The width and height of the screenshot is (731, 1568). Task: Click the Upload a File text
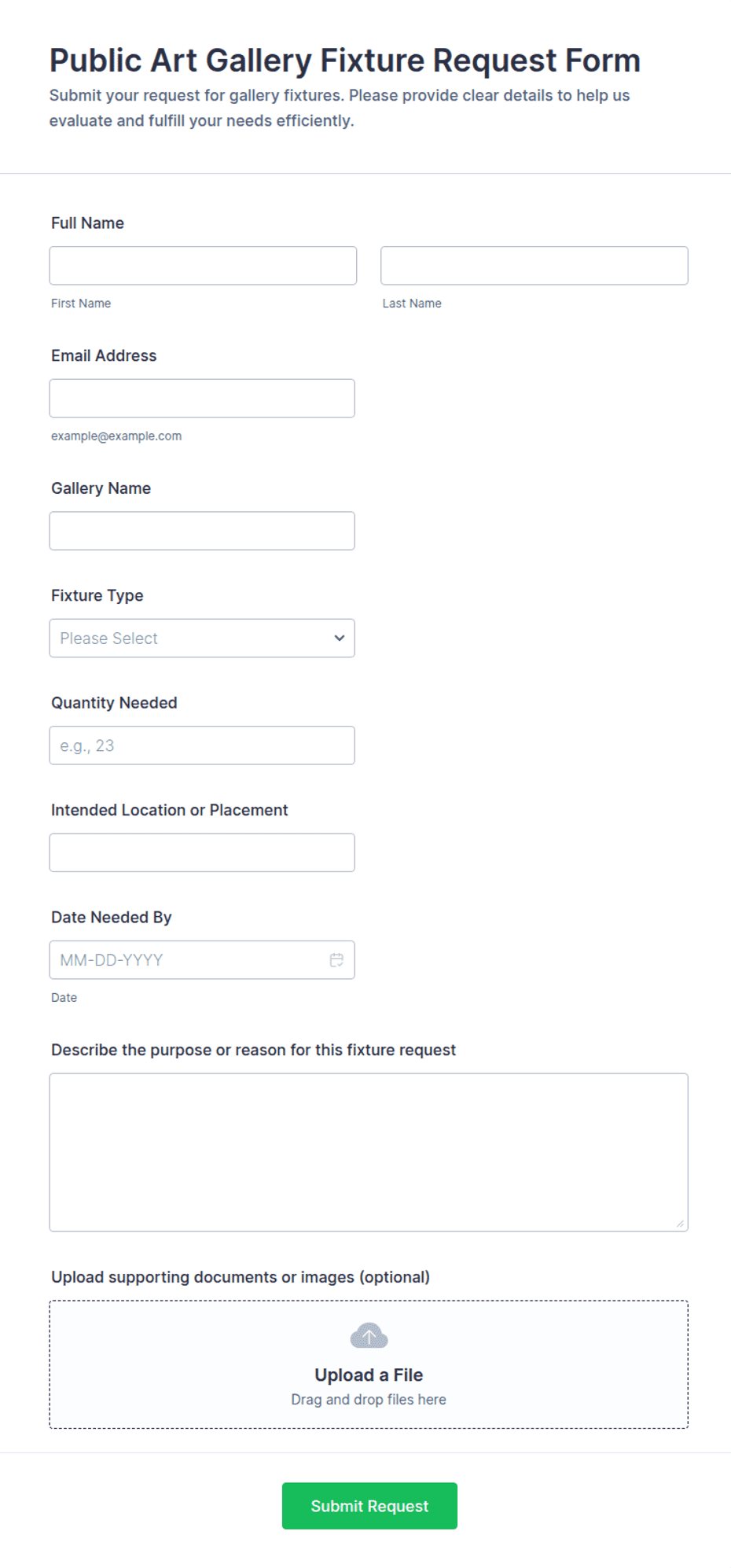[369, 1375]
